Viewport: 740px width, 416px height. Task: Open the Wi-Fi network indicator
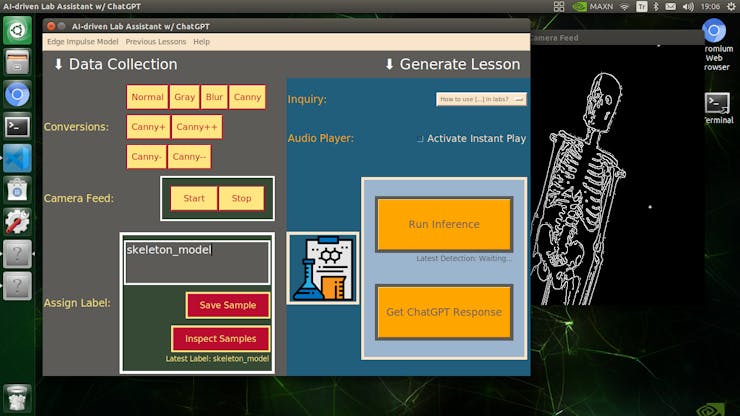pyautogui.click(x=624, y=6)
